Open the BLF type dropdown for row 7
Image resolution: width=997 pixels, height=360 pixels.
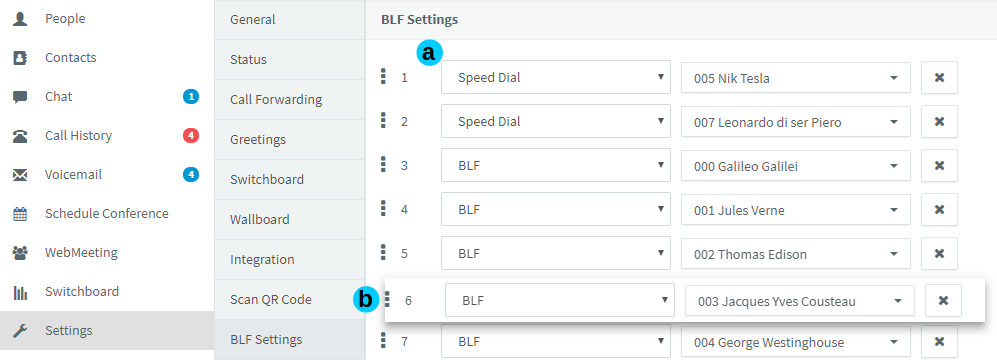556,343
